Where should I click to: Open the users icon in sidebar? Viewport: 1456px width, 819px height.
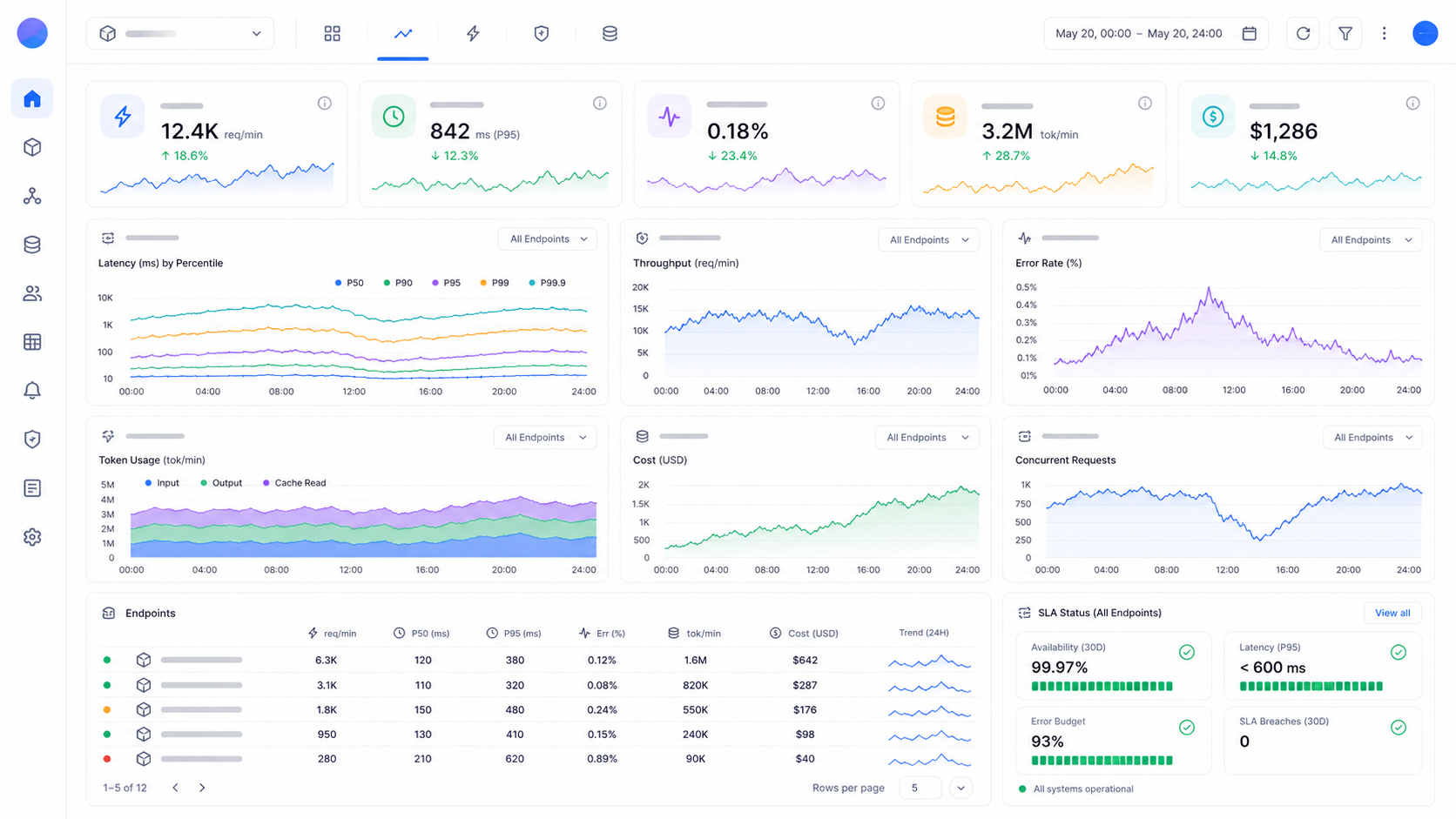point(32,293)
